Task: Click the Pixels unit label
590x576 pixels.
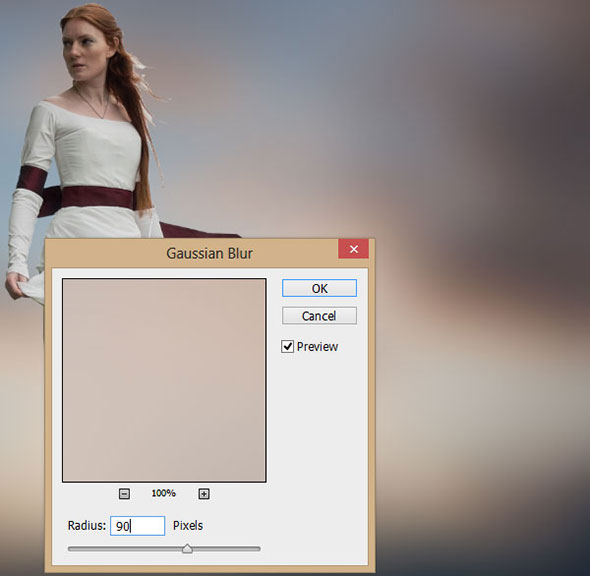Action: tap(188, 526)
